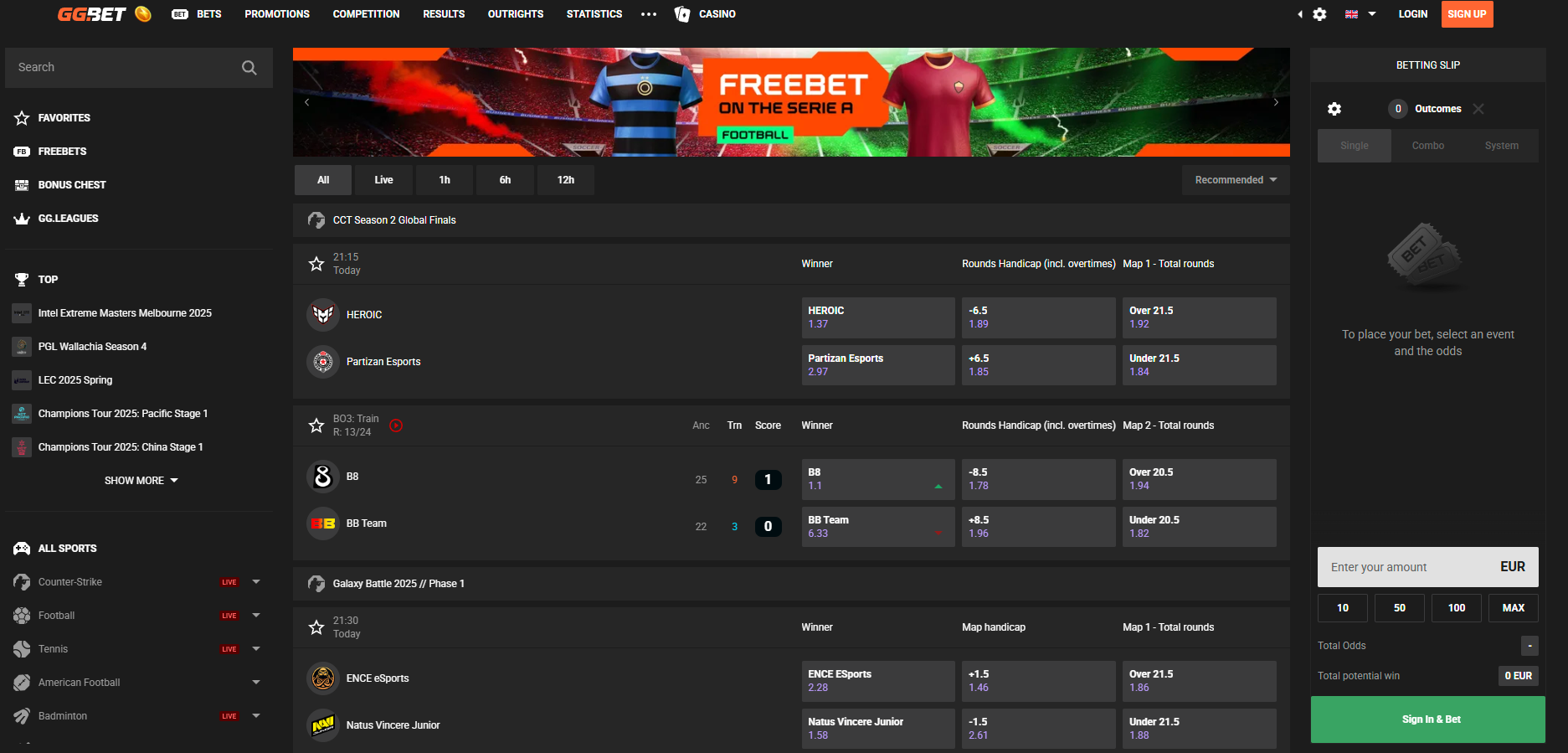Expand the Football category arrow

(x=256, y=616)
